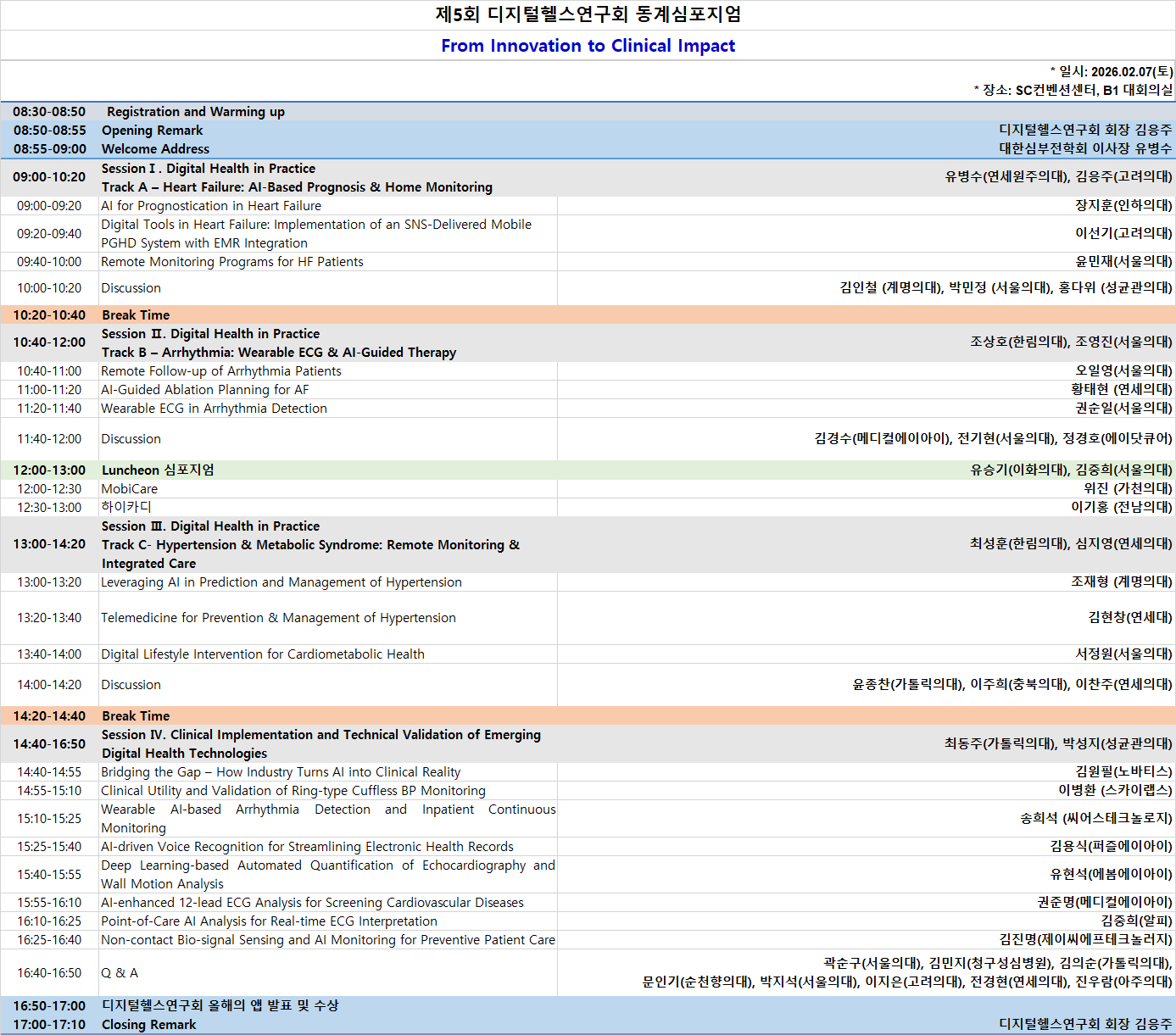Select the symposium title heading at top

coord(588,14)
